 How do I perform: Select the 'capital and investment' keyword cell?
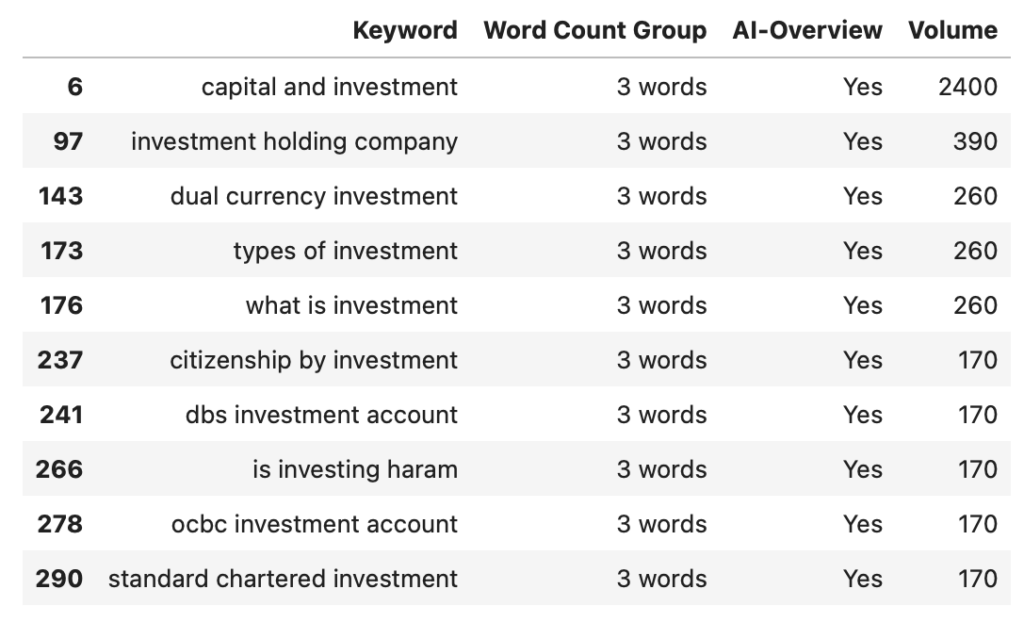point(329,87)
